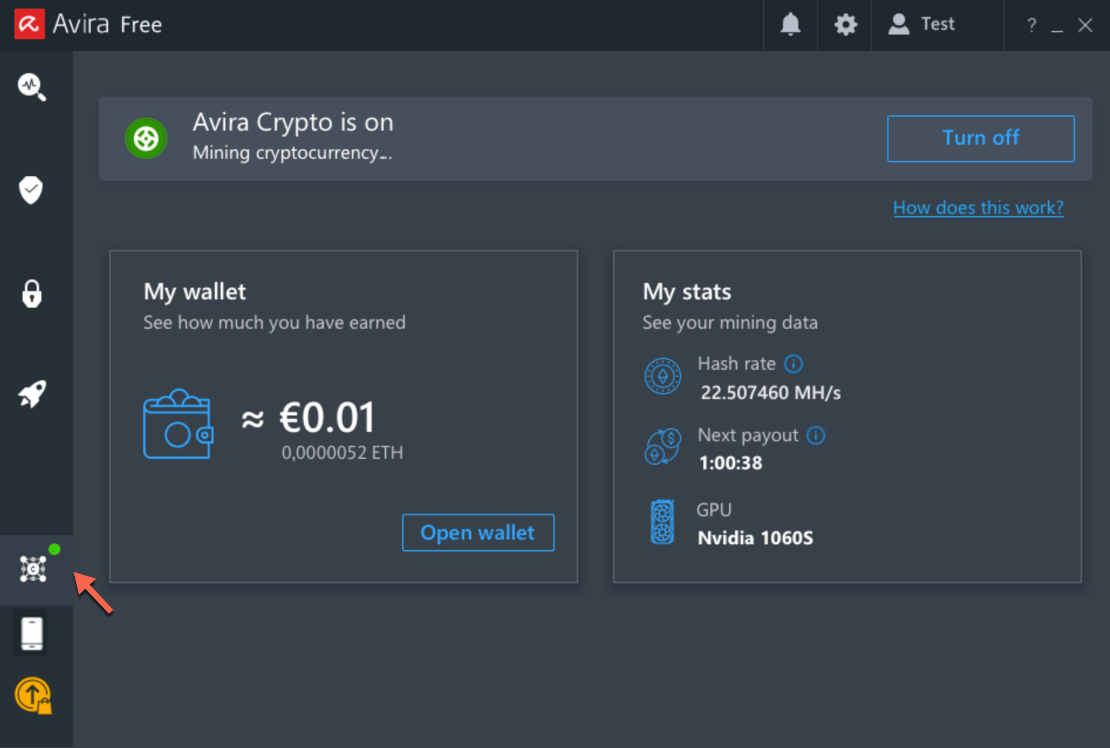This screenshot has height=748, width=1110.
Task: Open Smart Scan from the sidebar
Action: [x=33, y=87]
